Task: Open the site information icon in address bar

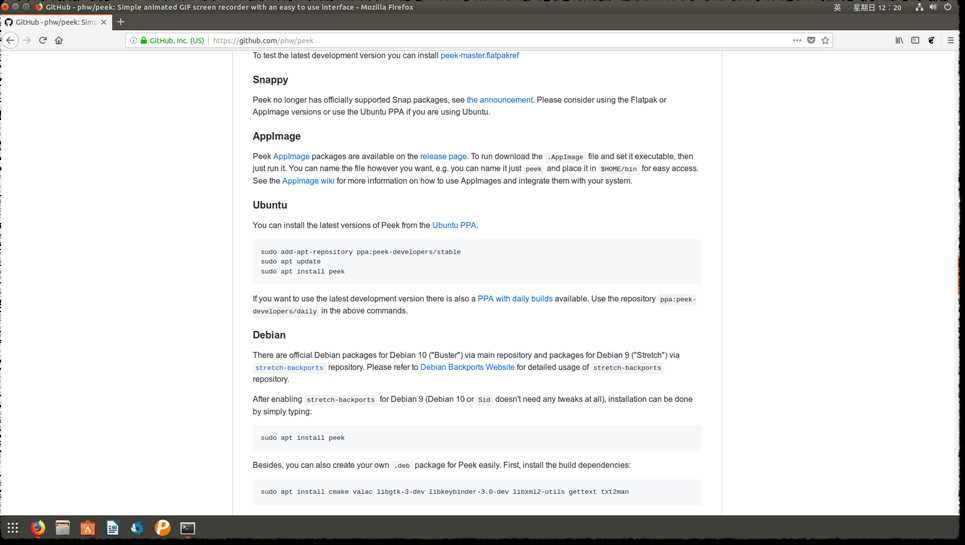Action: click(133, 40)
